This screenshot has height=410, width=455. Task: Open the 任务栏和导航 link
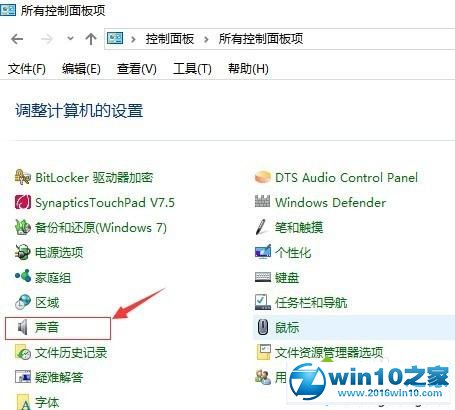pyautogui.click(x=311, y=302)
